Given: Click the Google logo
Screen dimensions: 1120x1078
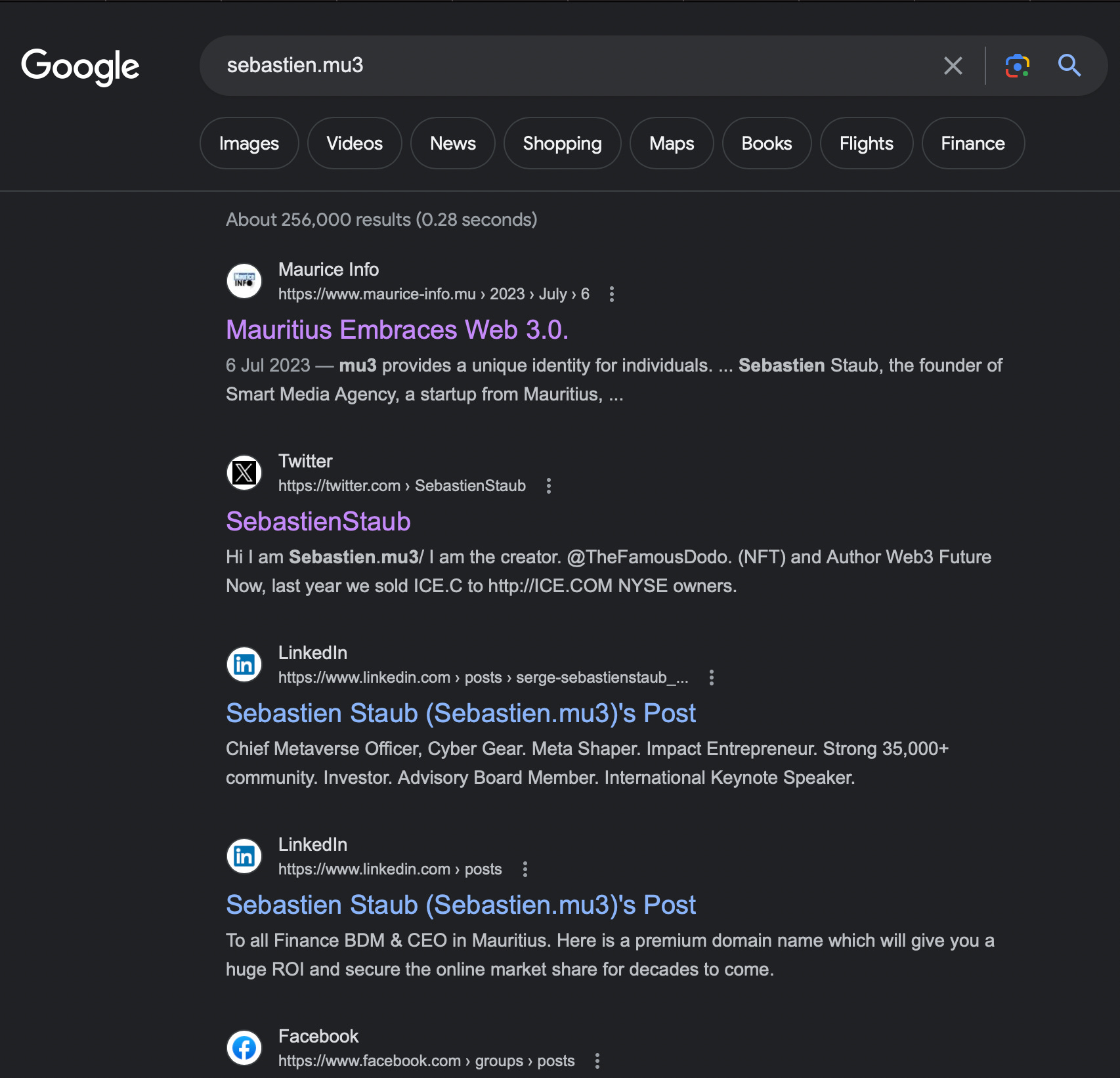Looking at the screenshot, I should [x=80, y=66].
